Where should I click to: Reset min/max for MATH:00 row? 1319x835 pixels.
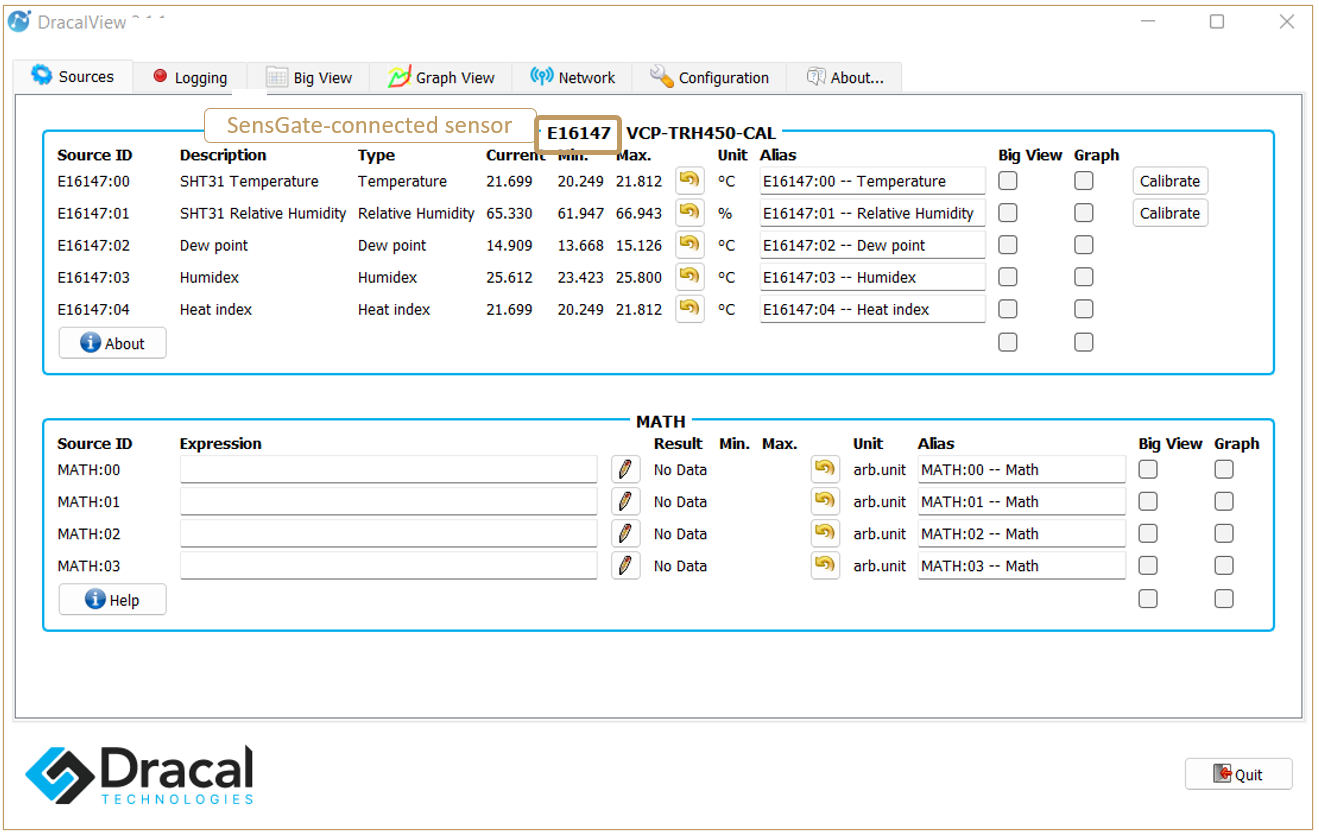[825, 470]
